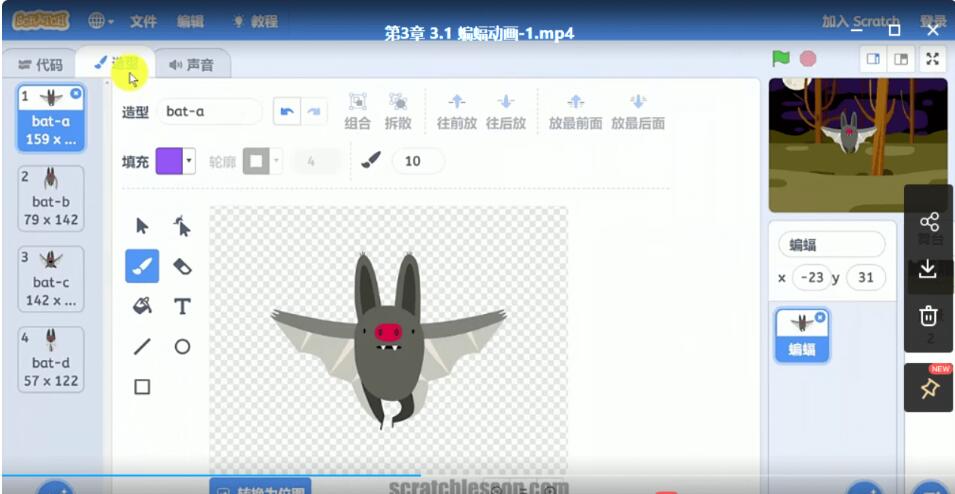Click the red stop button
Image resolution: width=955 pixels, height=494 pixels.
click(x=808, y=58)
